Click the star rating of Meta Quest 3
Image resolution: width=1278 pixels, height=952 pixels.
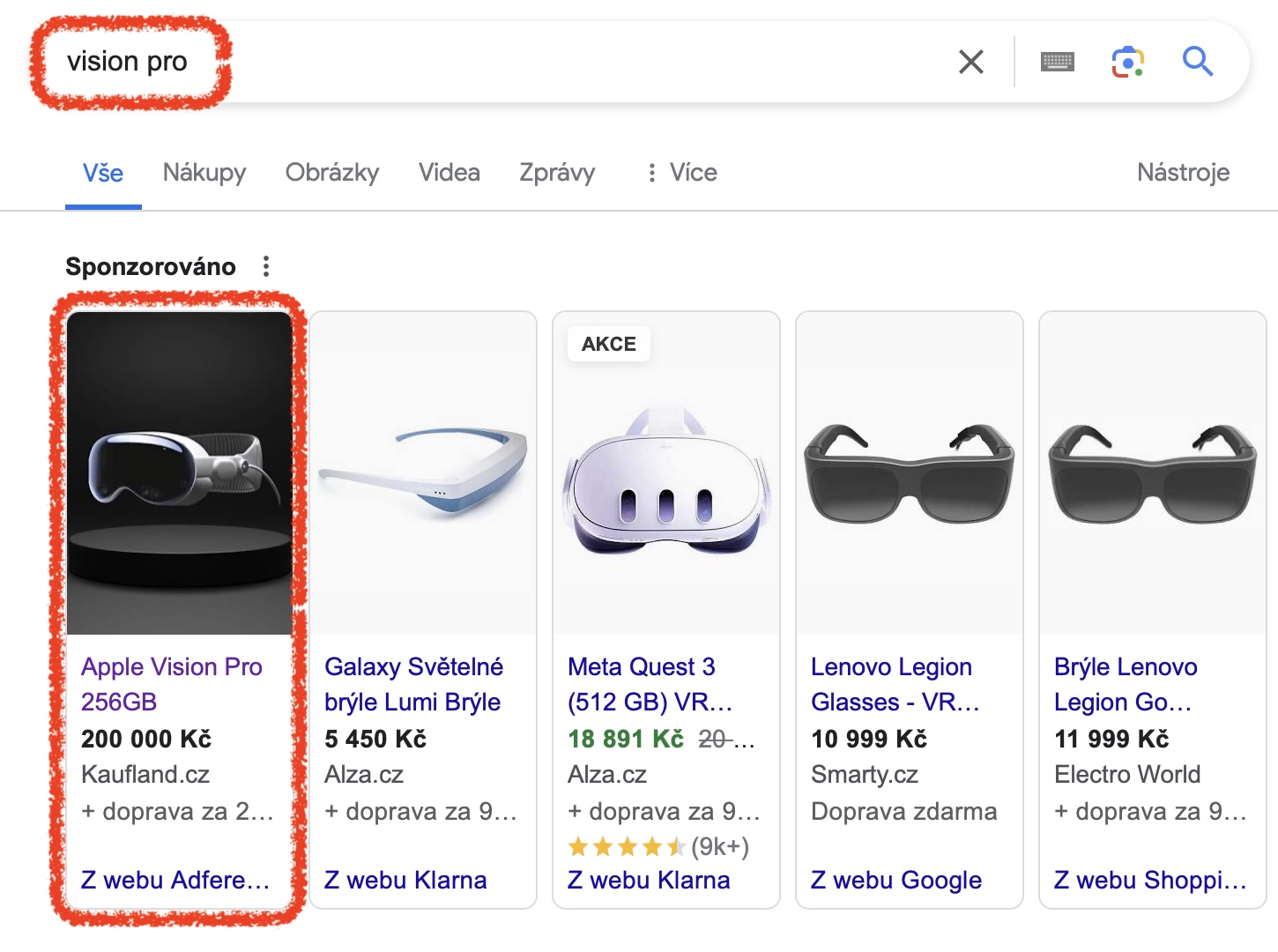click(x=627, y=847)
